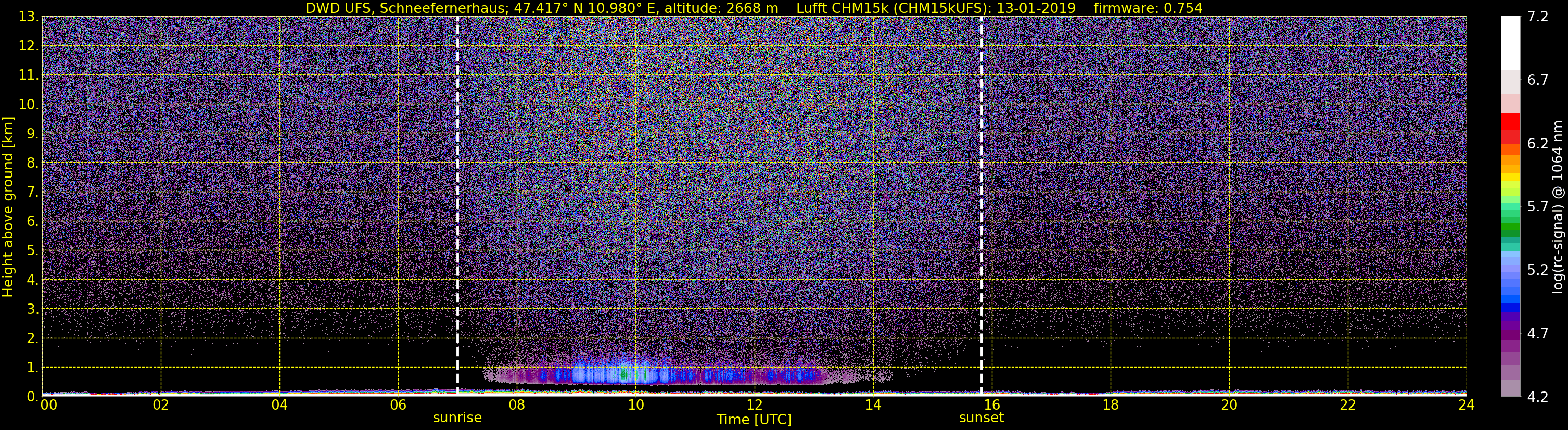Select the green band on the colorbar
This screenshot has height=430, width=1568.
1510,230
